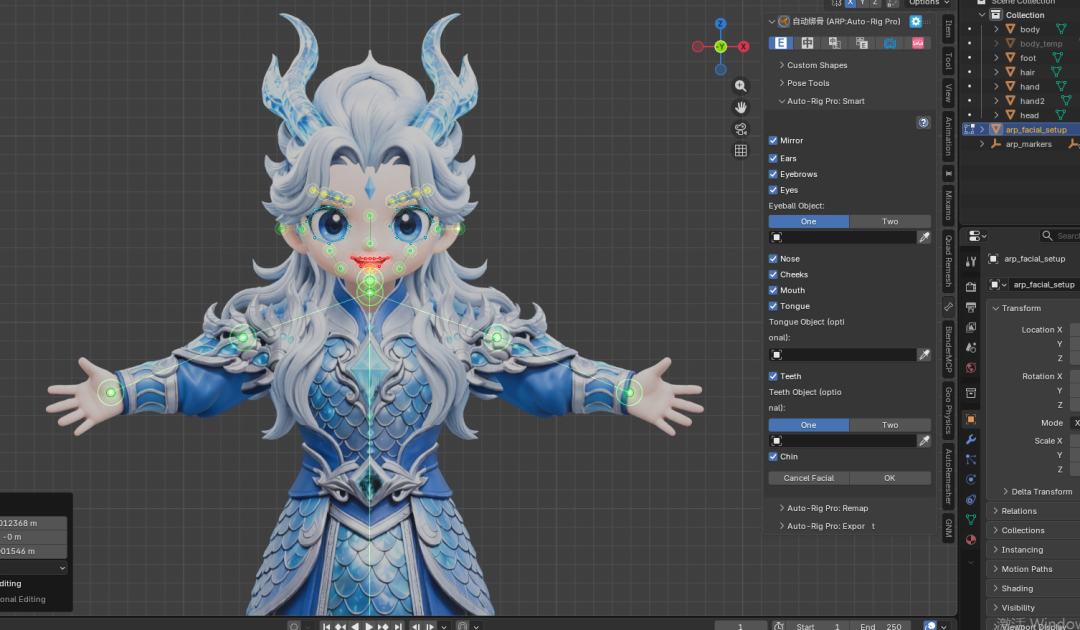Screen dimensions: 1080x630
Task: Open the Render properties tab icon
Action: (970, 286)
